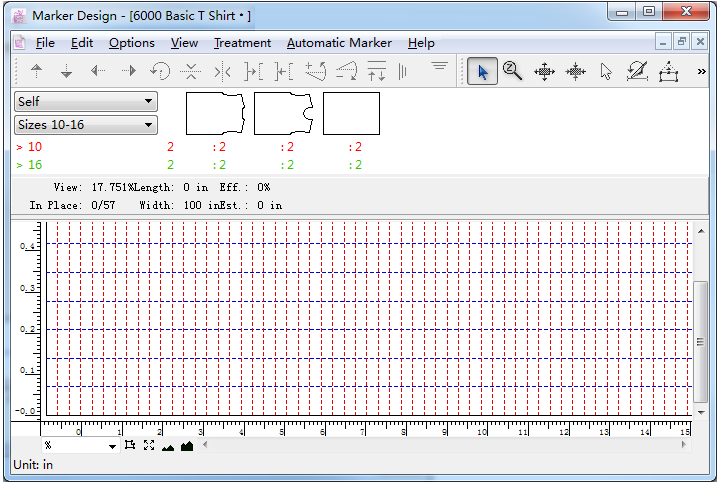Image resolution: width=719 pixels, height=484 pixels.
Task: Open the Automatic Marker menu
Action: click(339, 43)
